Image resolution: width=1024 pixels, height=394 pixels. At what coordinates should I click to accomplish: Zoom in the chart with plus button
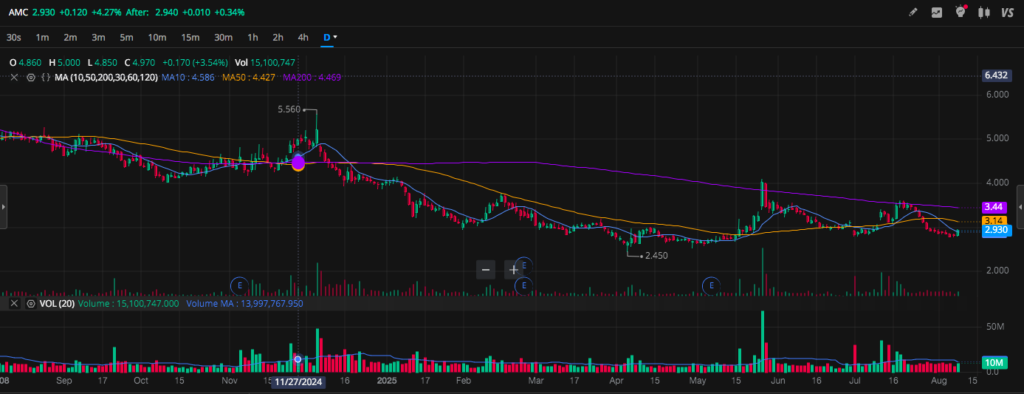[x=513, y=269]
